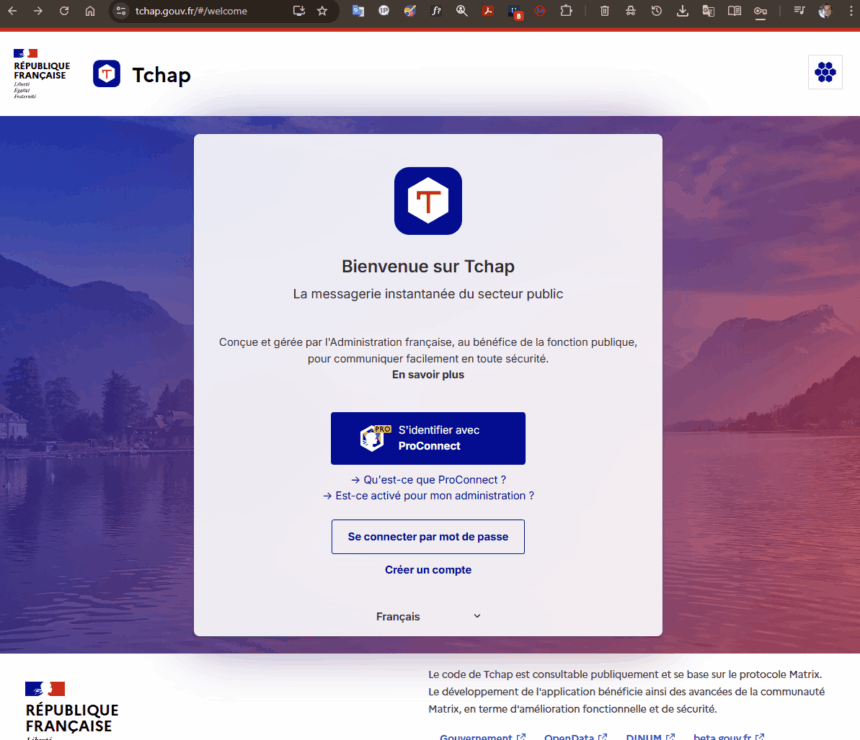Viewport: 860px width, 740px height.
Task: Install app icon in address bar
Action: pyautogui.click(x=299, y=10)
